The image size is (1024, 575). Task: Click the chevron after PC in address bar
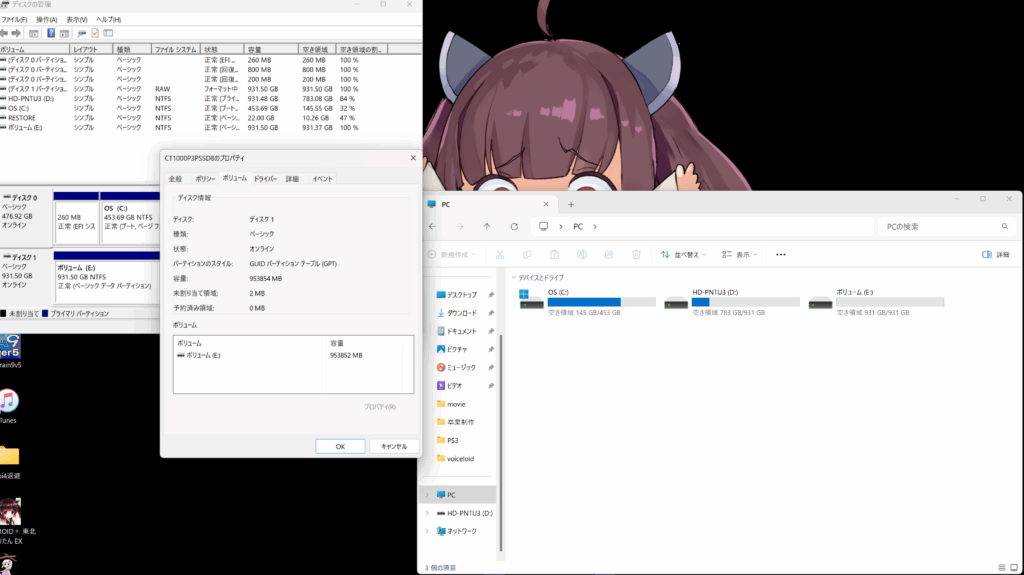(x=595, y=227)
